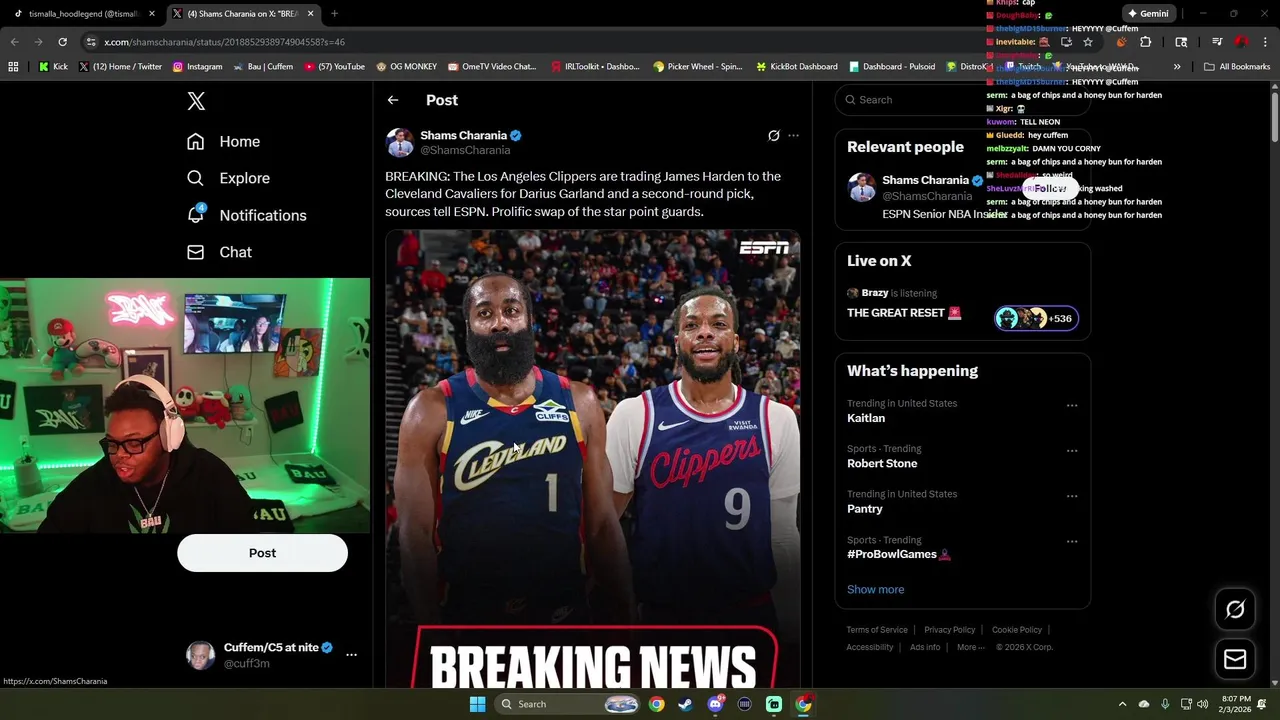Click the X logo in sidebar

tap(196, 101)
